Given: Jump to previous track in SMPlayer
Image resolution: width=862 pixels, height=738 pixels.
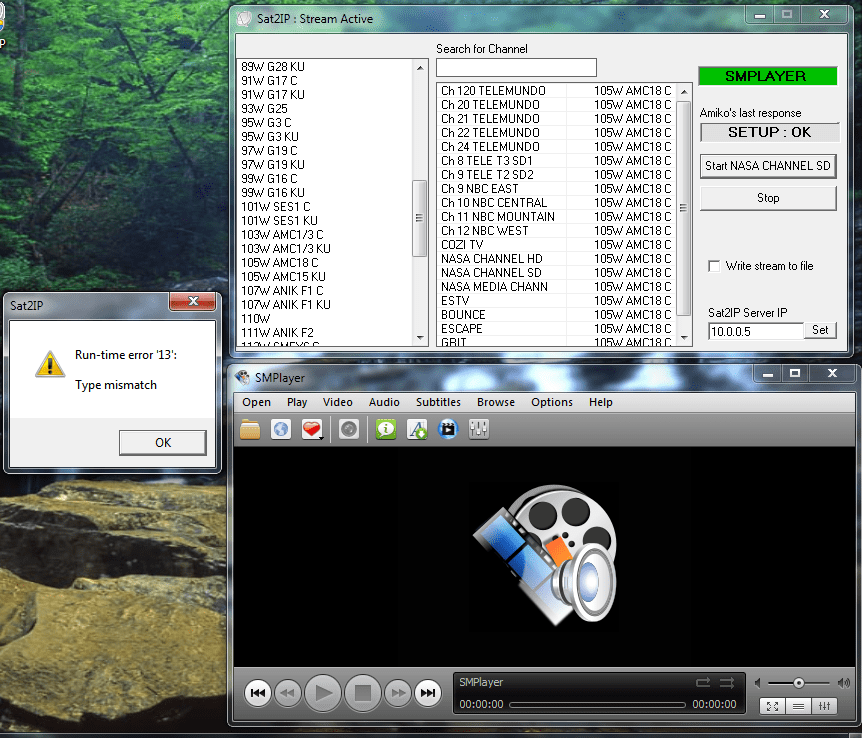Looking at the screenshot, I should (258, 693).
